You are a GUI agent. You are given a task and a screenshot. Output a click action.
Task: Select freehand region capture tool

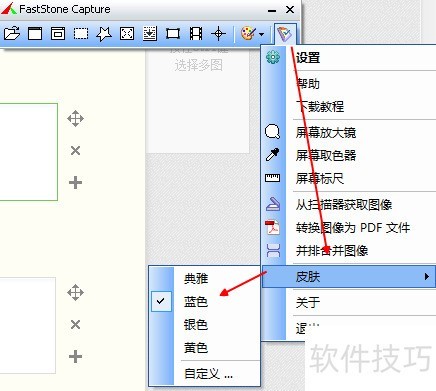click(104, 34)
